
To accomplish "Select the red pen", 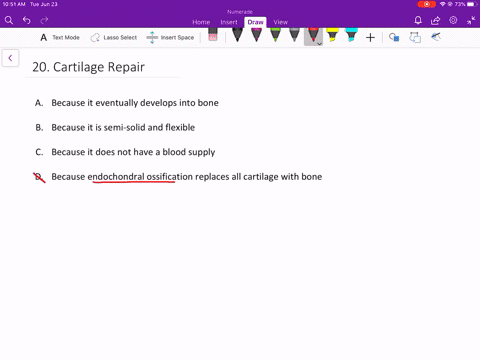I will (x=313, y=35).
